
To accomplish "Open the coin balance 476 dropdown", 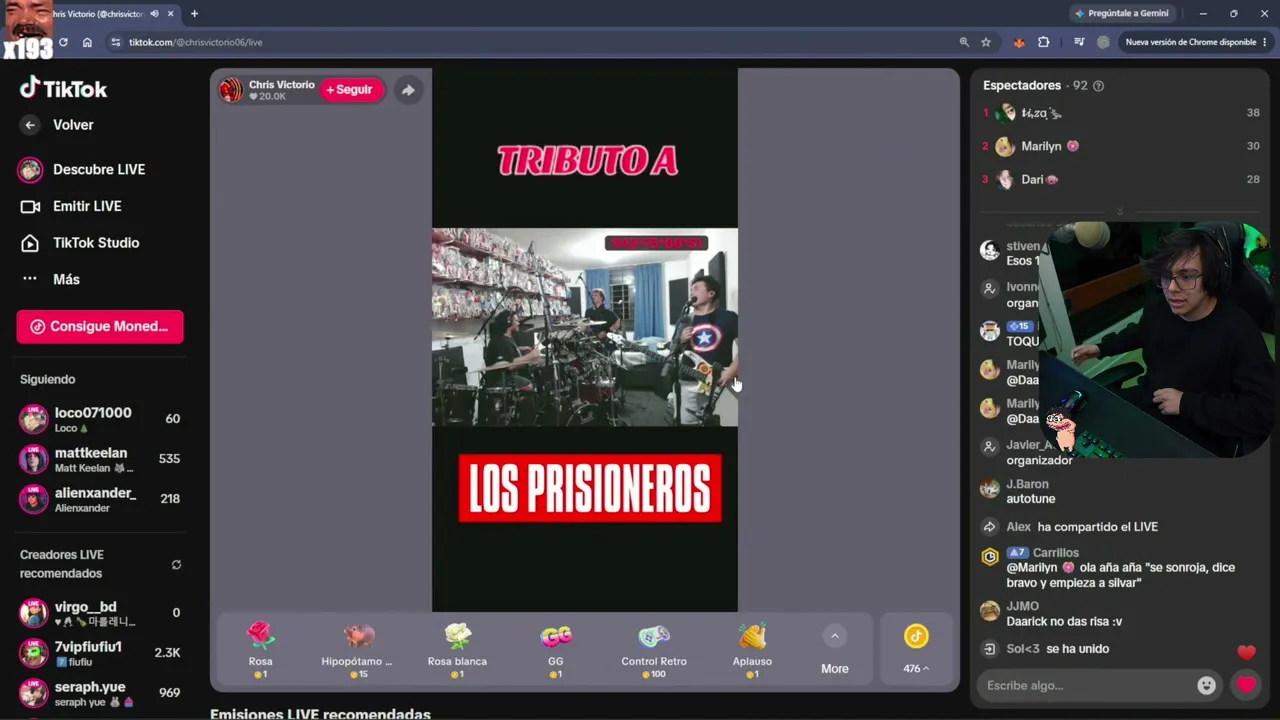I will (x=916, y=648).
